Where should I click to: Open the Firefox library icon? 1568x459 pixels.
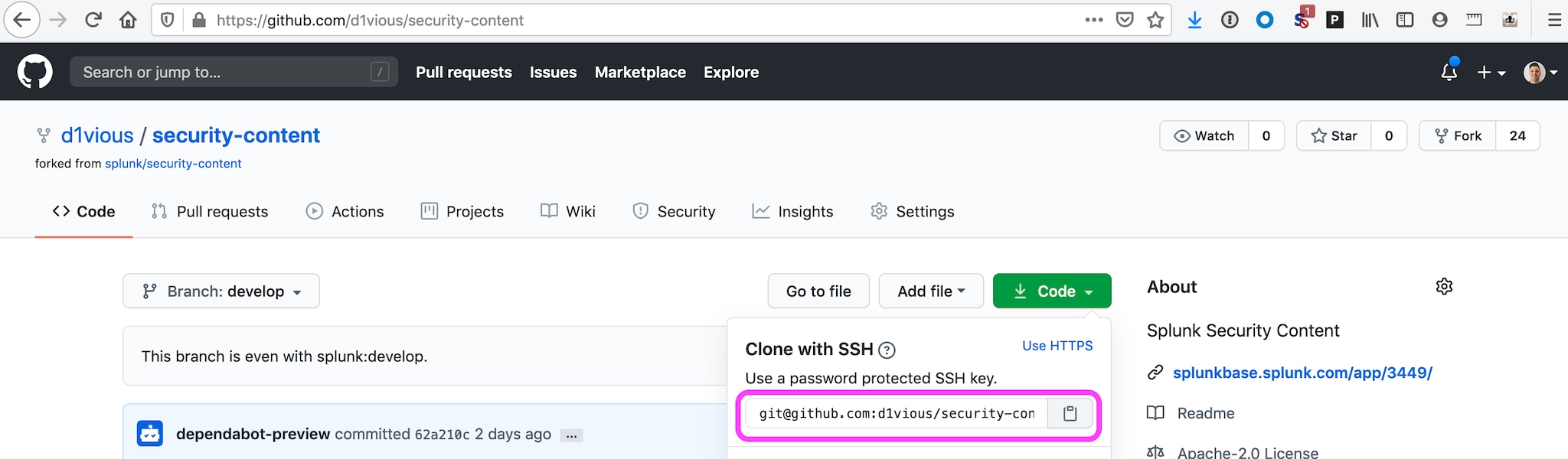[x=1370, y=21]
